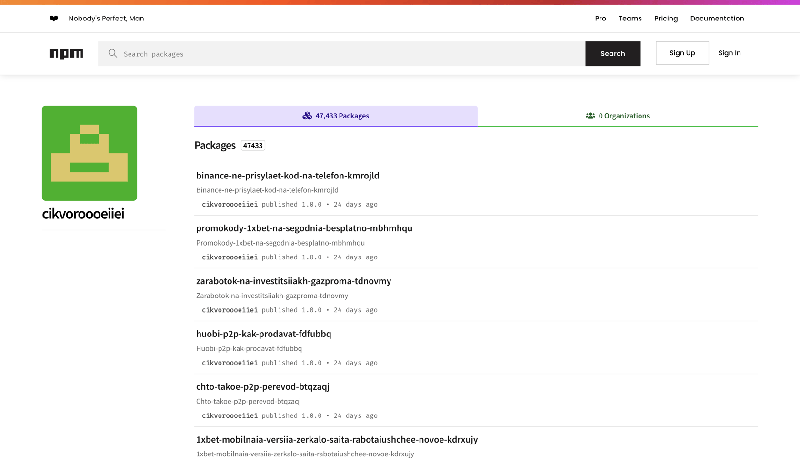Image resolution: width=800 pixels, height=464 pixels.
Task: Click publisher name under huobi-p2p package
Action: (x=230, y=363)
